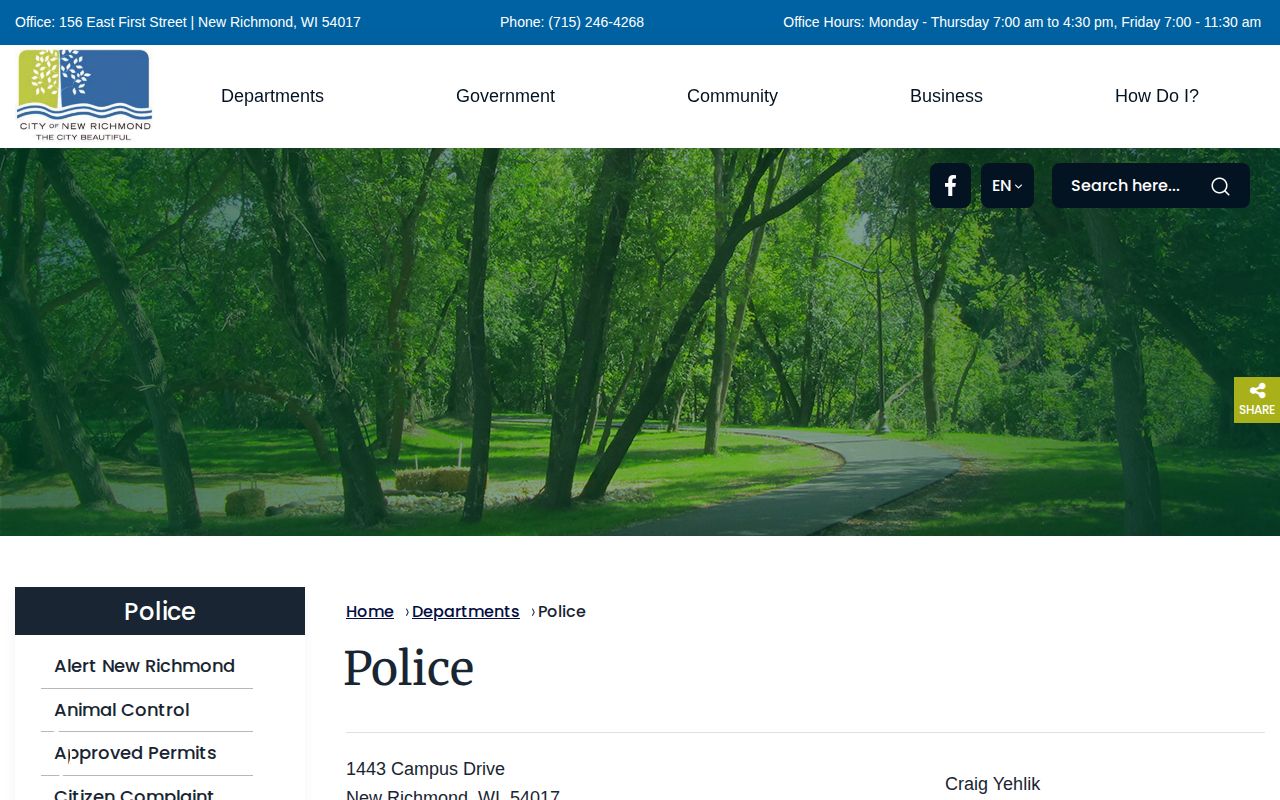Click the City of New Richmond logo
The image size is (1280, 800).
(84, 95)
